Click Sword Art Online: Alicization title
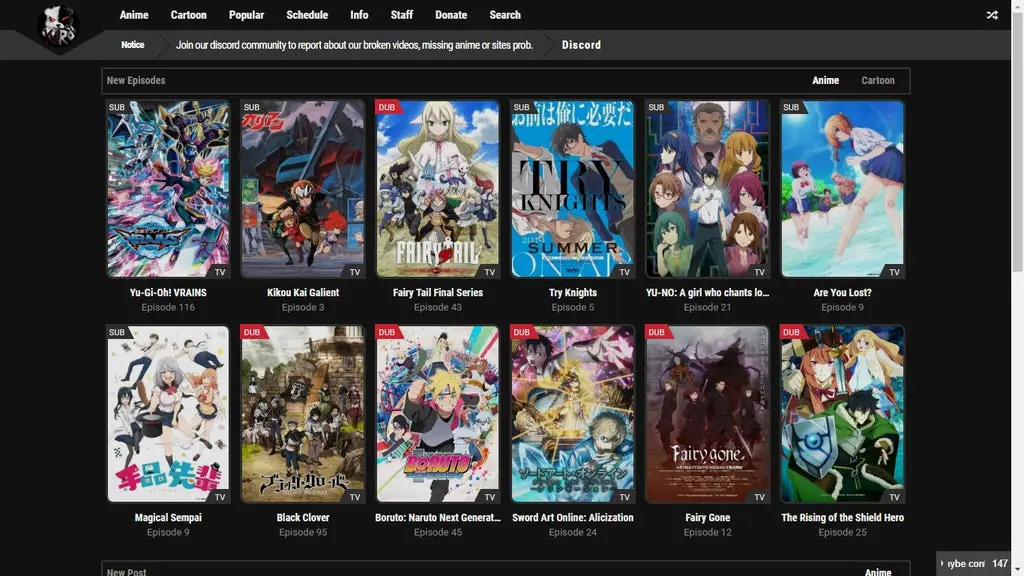Viewport: 1024px width, 576px height. [x=573, y=517]
